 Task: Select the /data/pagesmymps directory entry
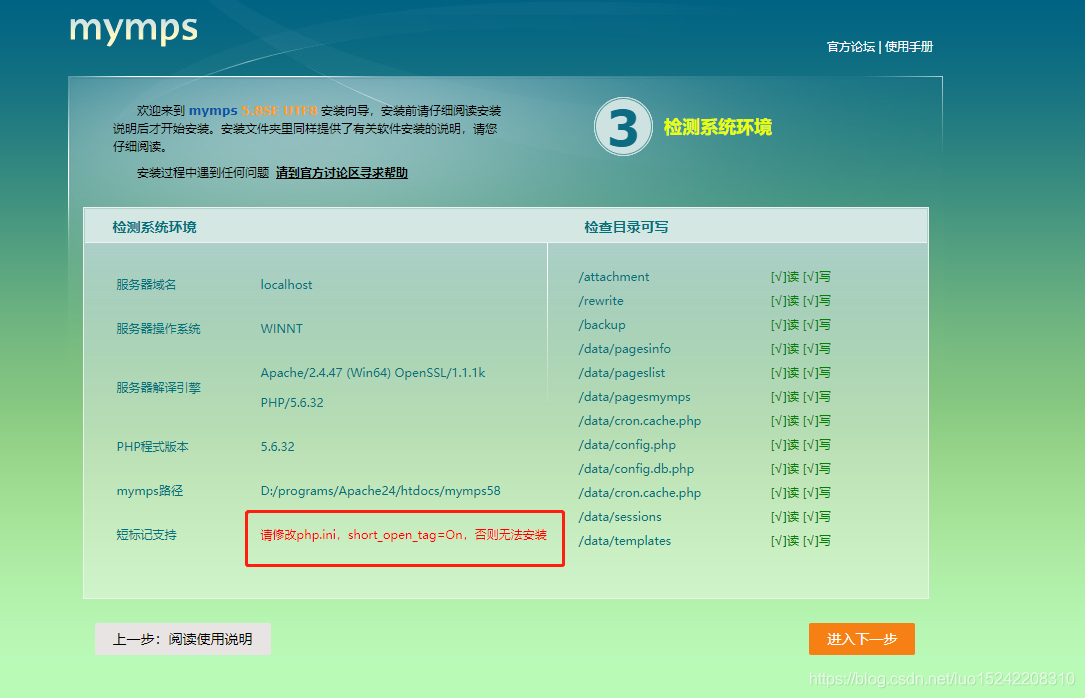(x=635, y=397)
